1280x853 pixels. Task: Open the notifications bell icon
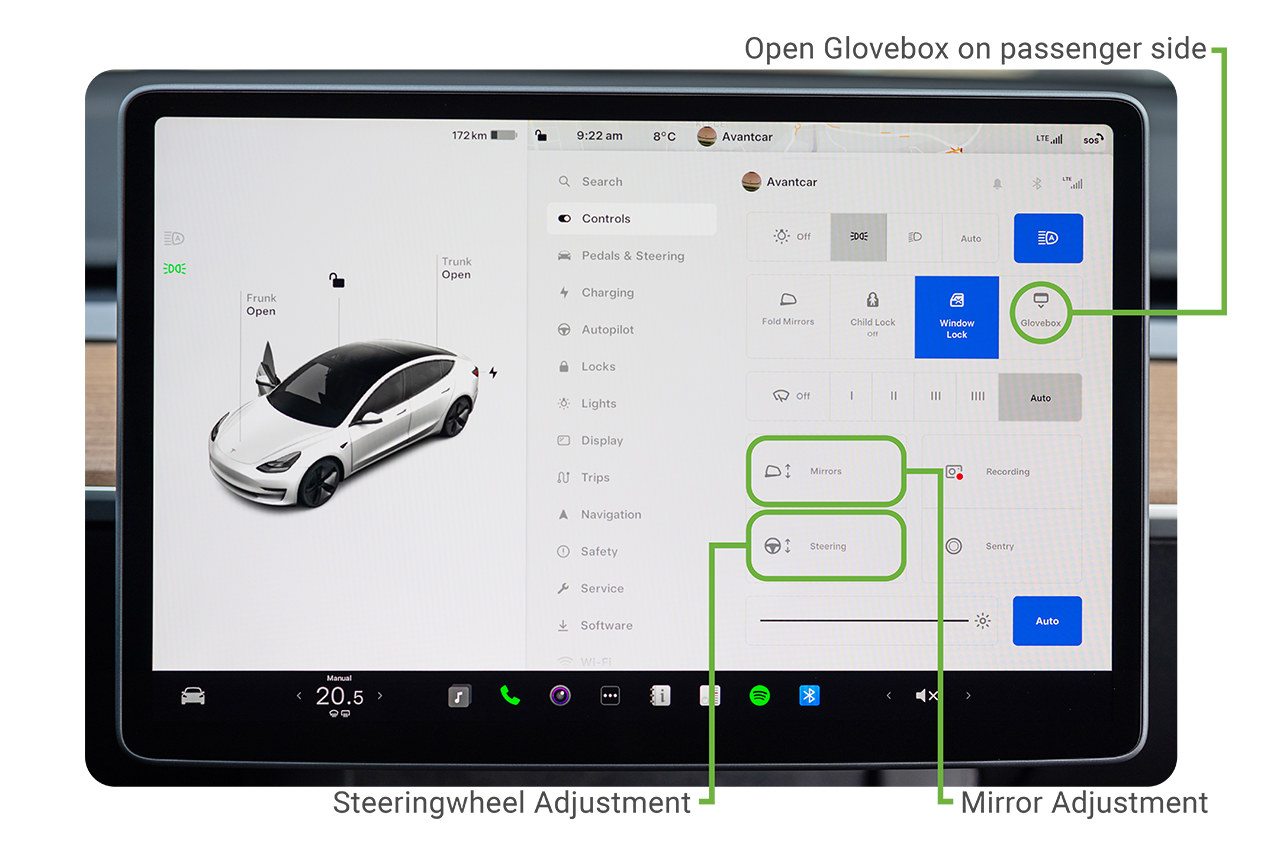point(997,184)
